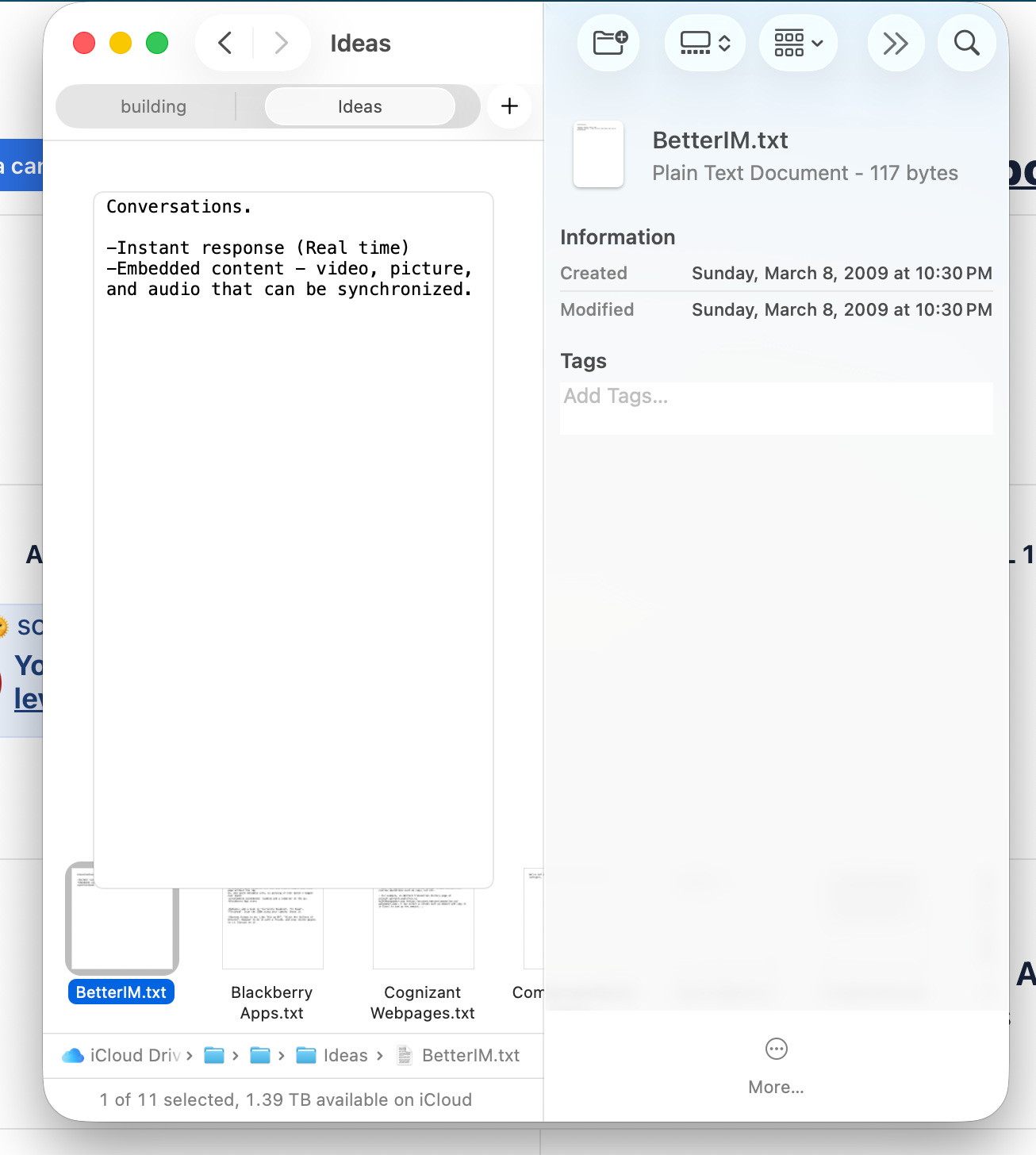Show more toolbar items via double chevron

click(x=896, y=43)
